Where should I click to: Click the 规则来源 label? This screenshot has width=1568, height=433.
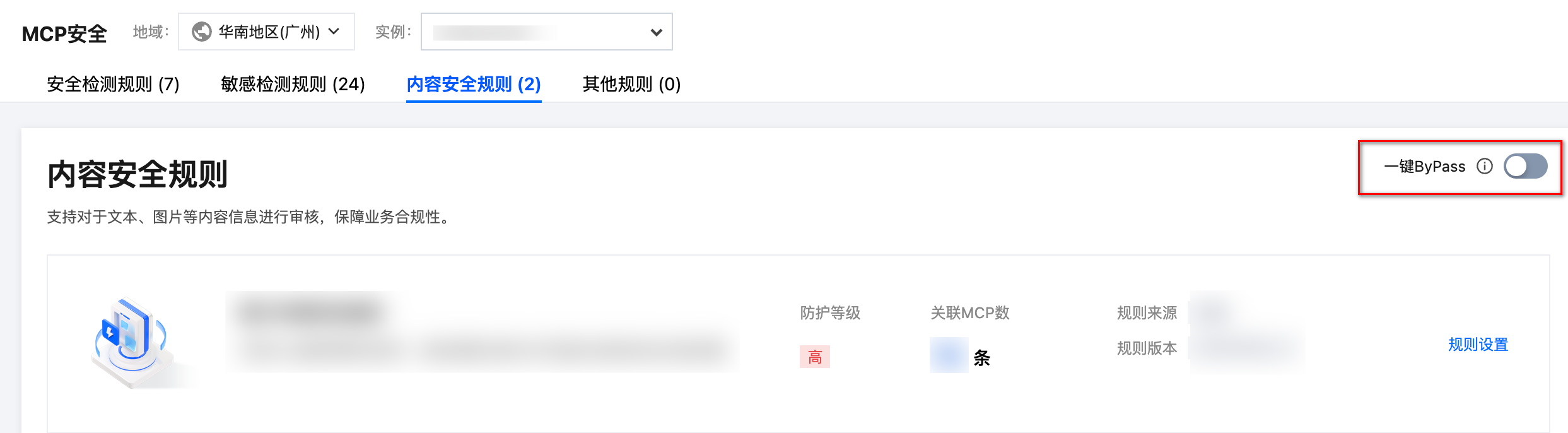1147,312
